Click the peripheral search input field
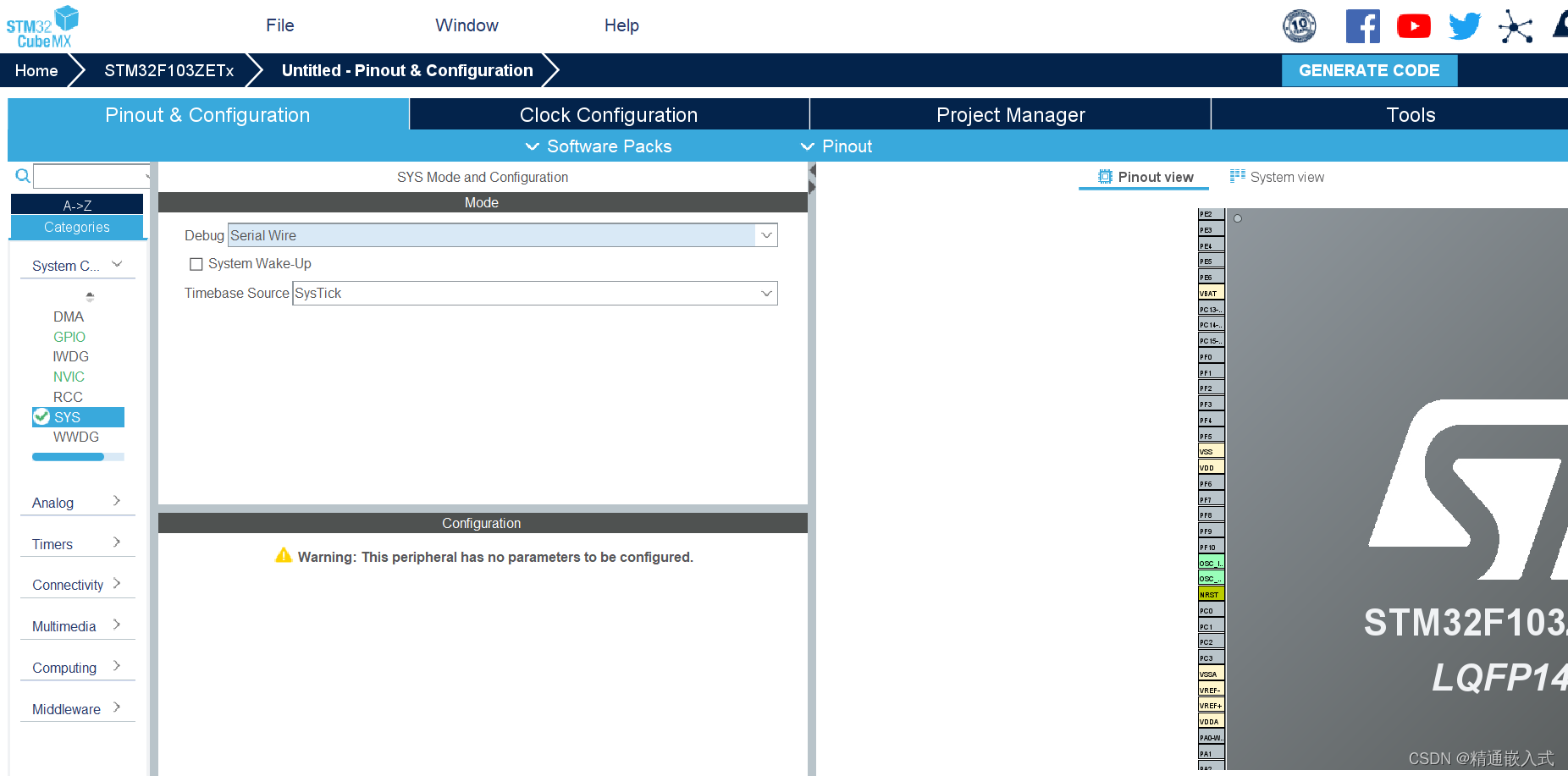The image size is (1568, 776). point(91,176)
